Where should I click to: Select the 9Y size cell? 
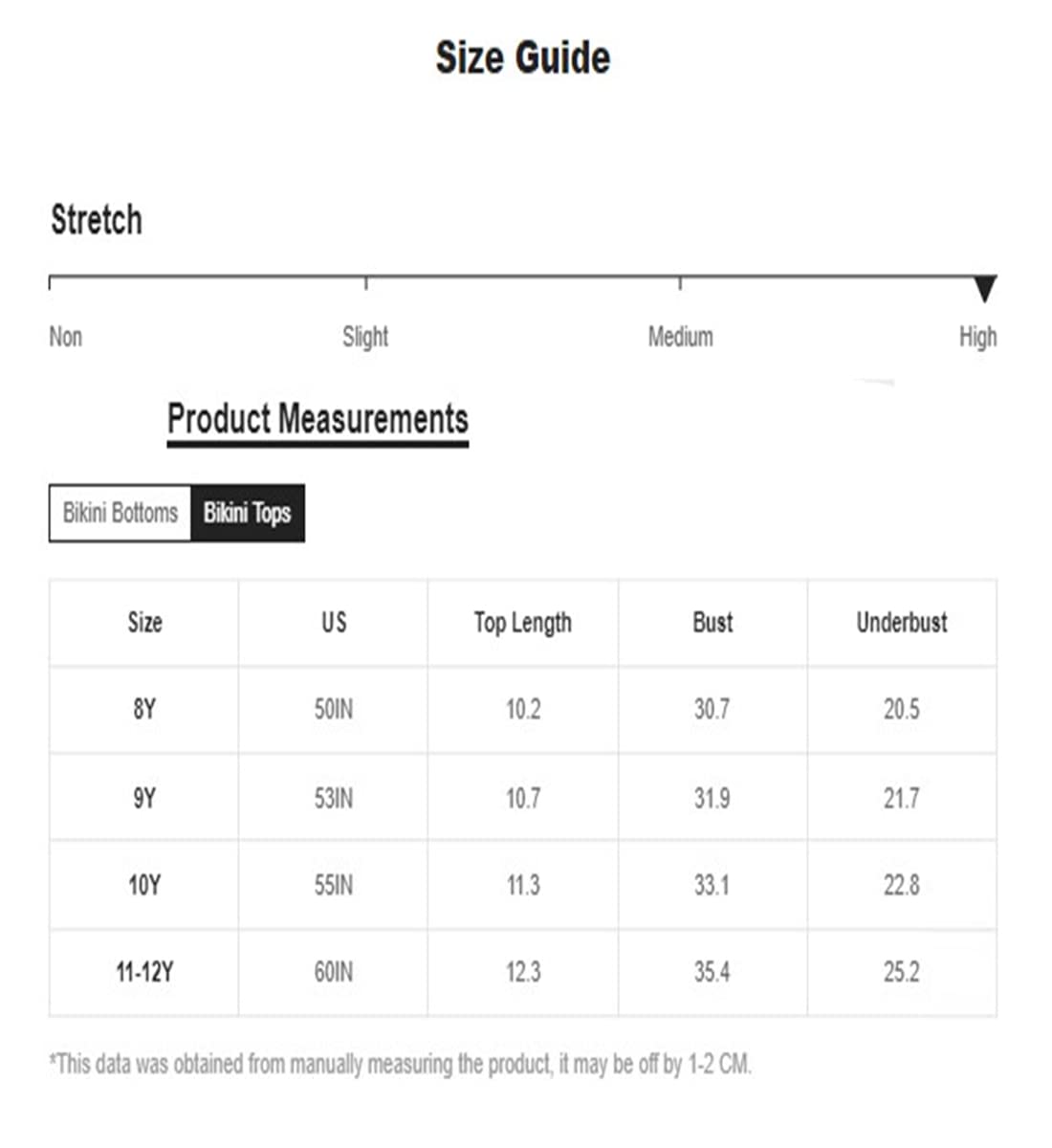(x=144, y=798)
